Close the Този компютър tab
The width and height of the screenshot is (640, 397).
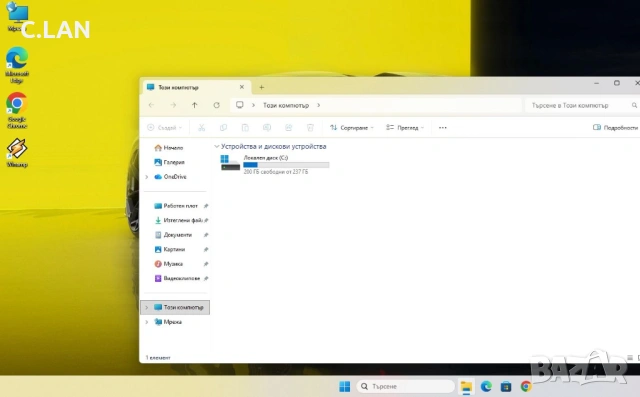pyautogui.click(x=242, y=87)
